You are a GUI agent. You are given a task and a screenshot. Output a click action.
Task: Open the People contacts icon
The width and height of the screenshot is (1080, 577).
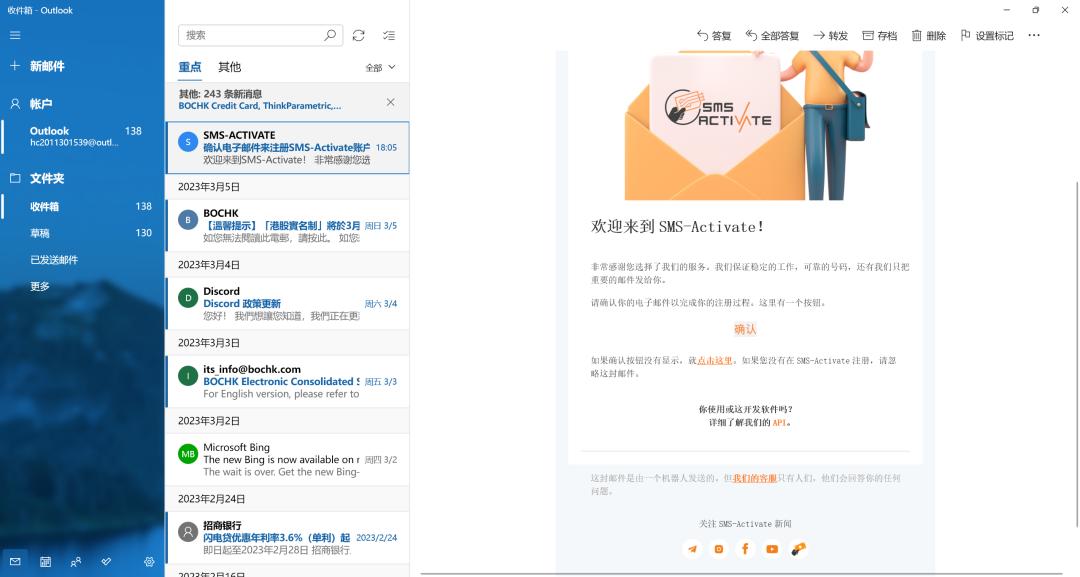(x=76, y=562)
